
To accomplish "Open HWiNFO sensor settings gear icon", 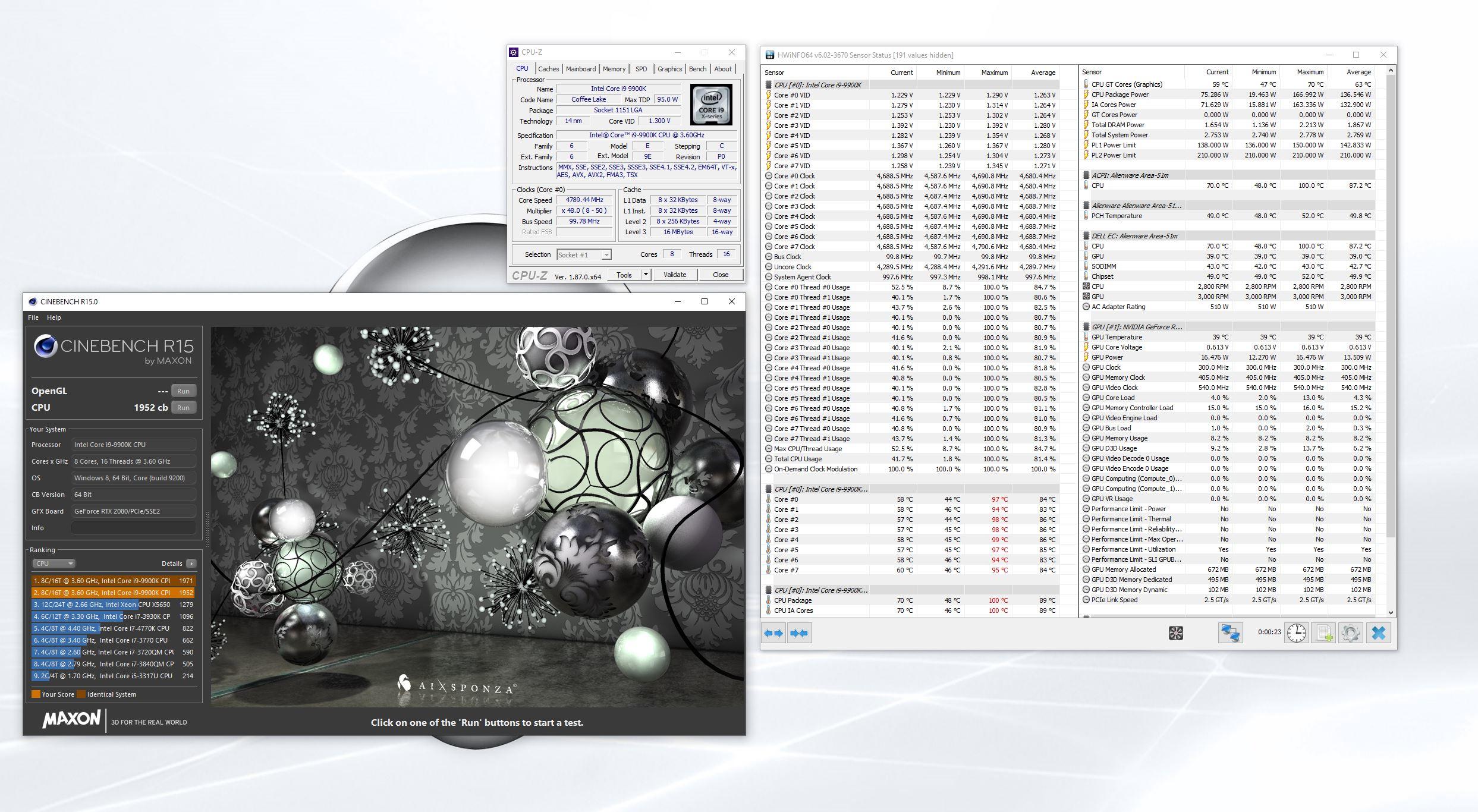I will [1351, 633].
